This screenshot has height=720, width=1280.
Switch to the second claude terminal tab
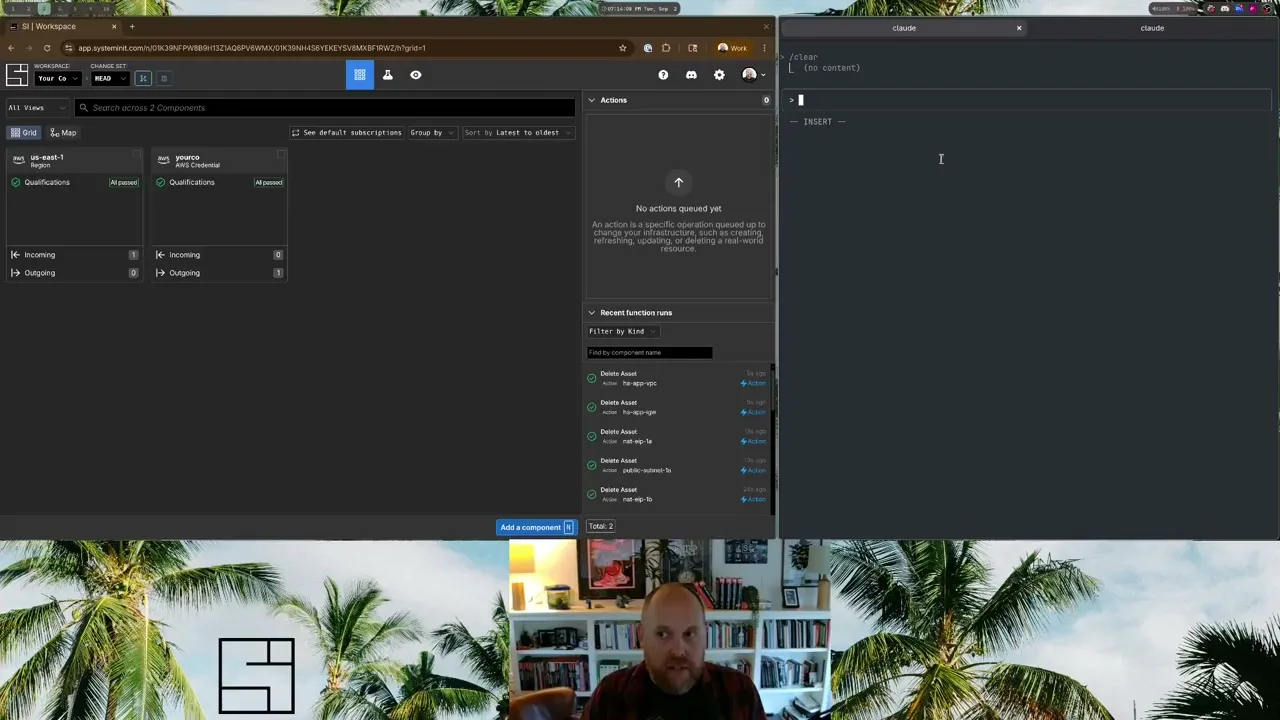point(1152,28)
